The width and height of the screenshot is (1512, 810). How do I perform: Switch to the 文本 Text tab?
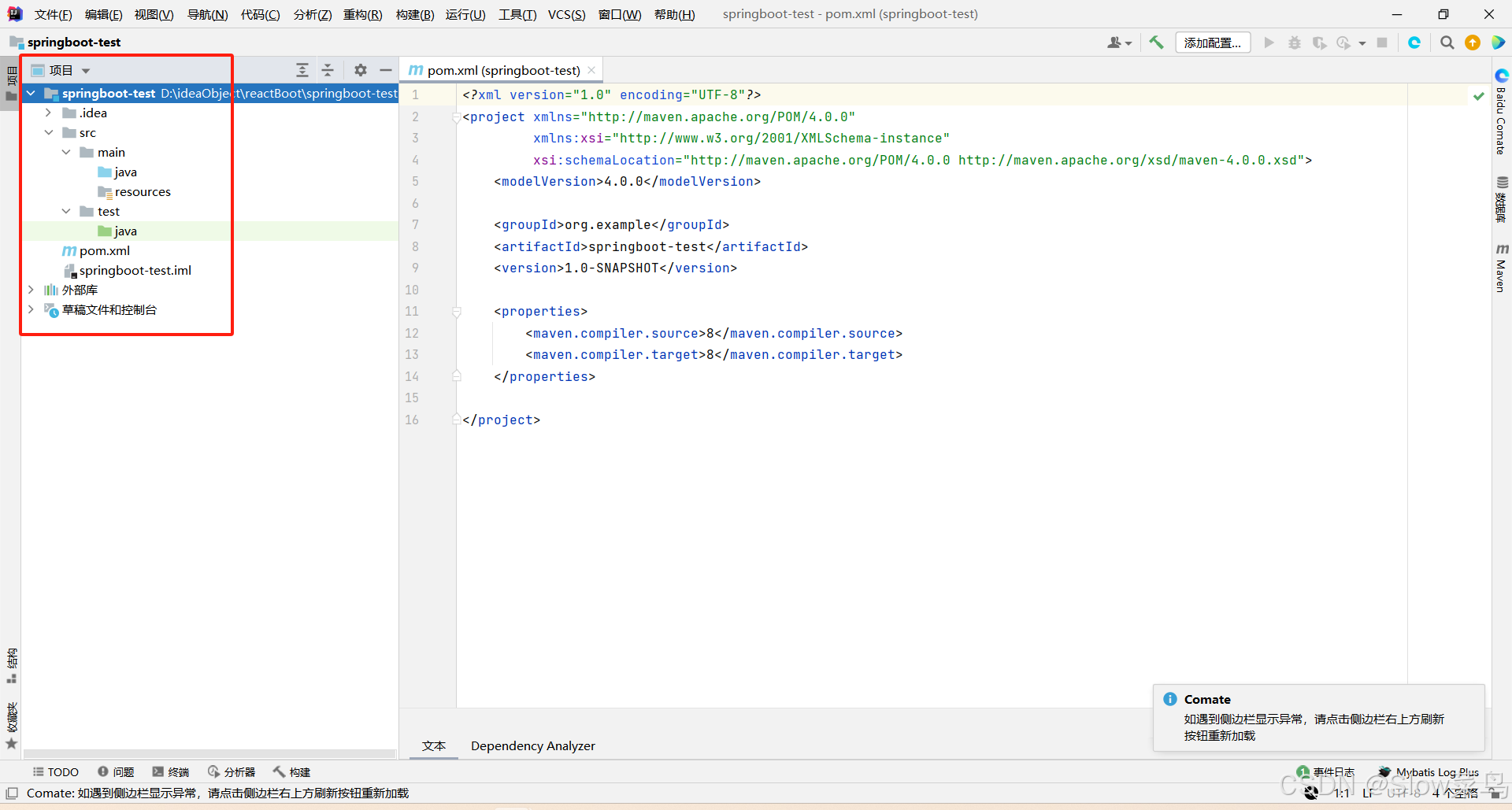tap(434, 745)
